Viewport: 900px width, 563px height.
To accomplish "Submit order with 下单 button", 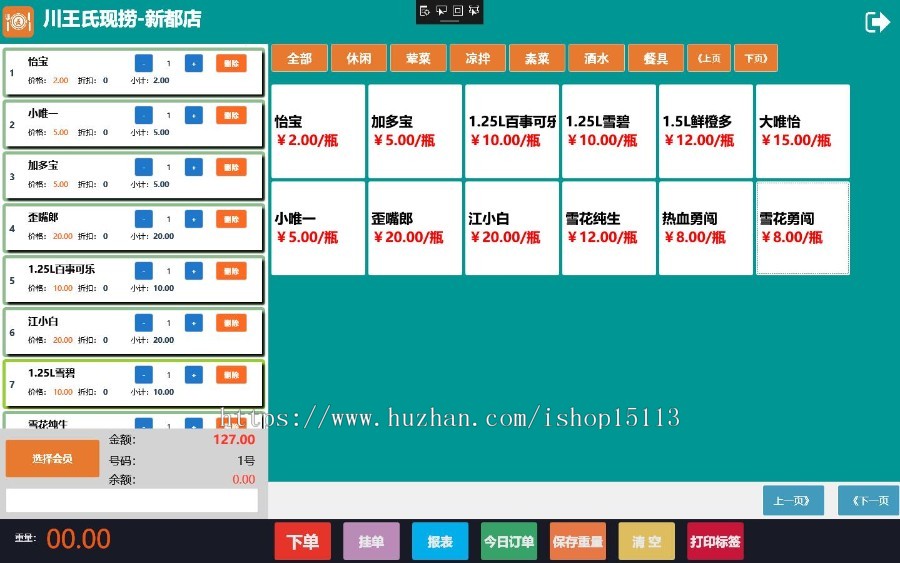I will pos(302,541).
